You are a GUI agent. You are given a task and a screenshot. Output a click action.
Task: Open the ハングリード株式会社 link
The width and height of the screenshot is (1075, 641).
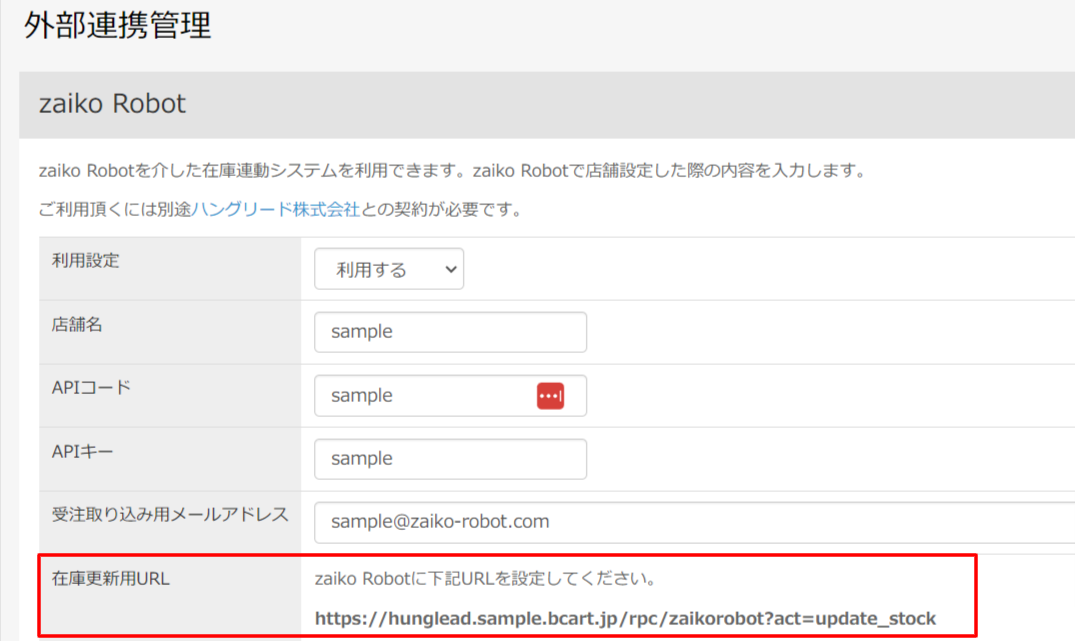[x=276, y=209]
